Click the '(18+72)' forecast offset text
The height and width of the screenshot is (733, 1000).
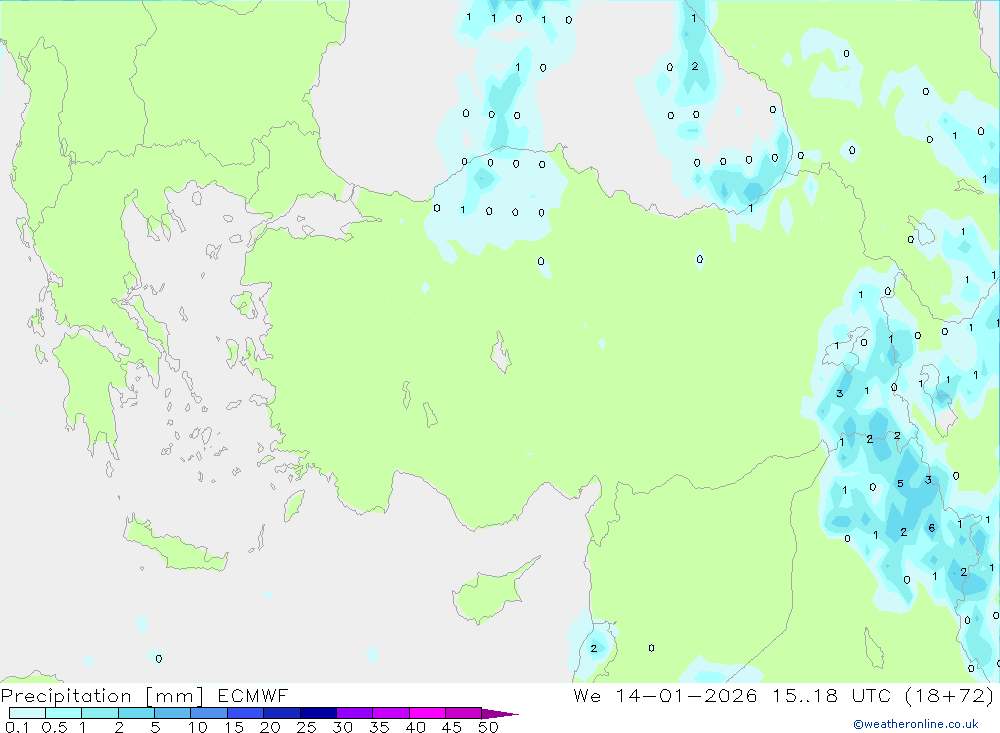pos(950,696)
